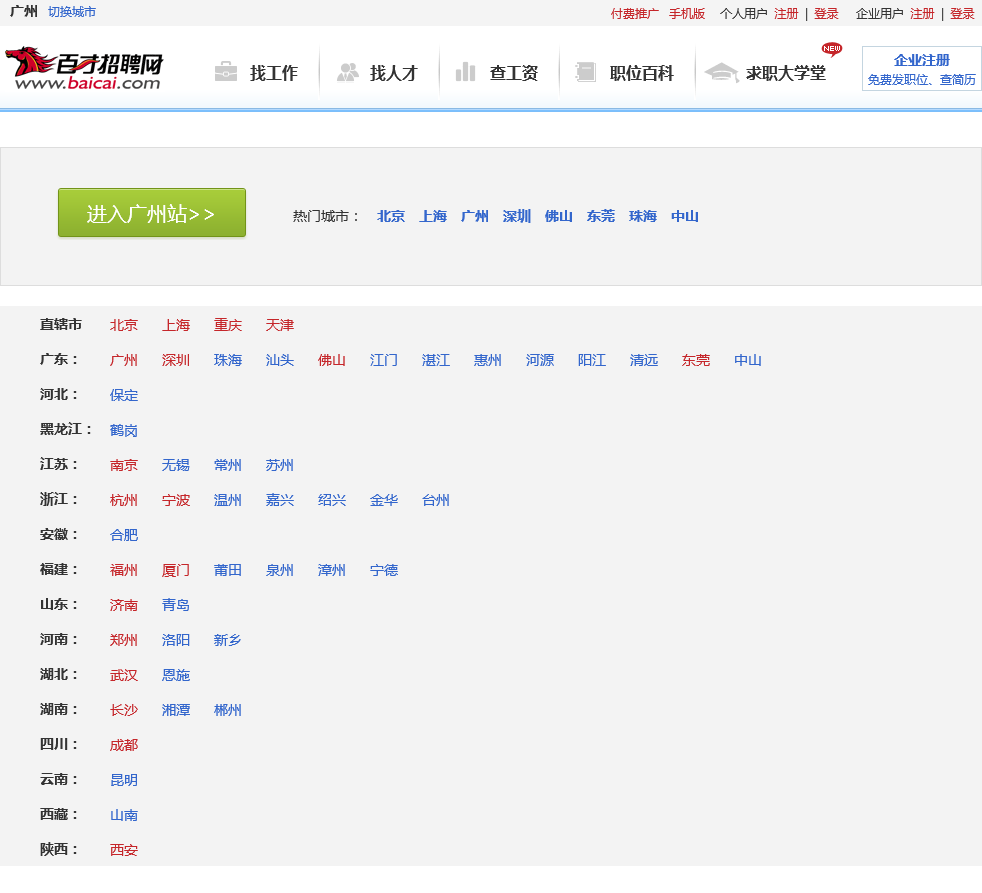Go to the 山南 city site

tap(123, 815)
